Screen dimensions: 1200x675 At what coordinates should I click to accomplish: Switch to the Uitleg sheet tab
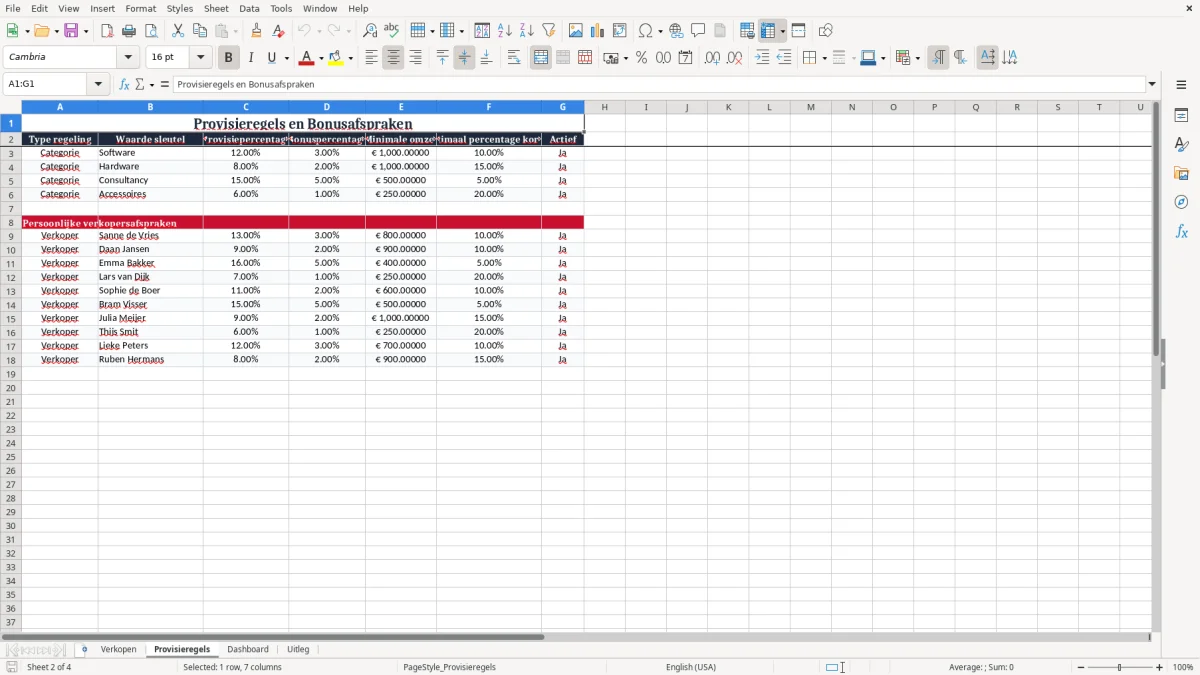pyautogui.click(x=298, y=649)
